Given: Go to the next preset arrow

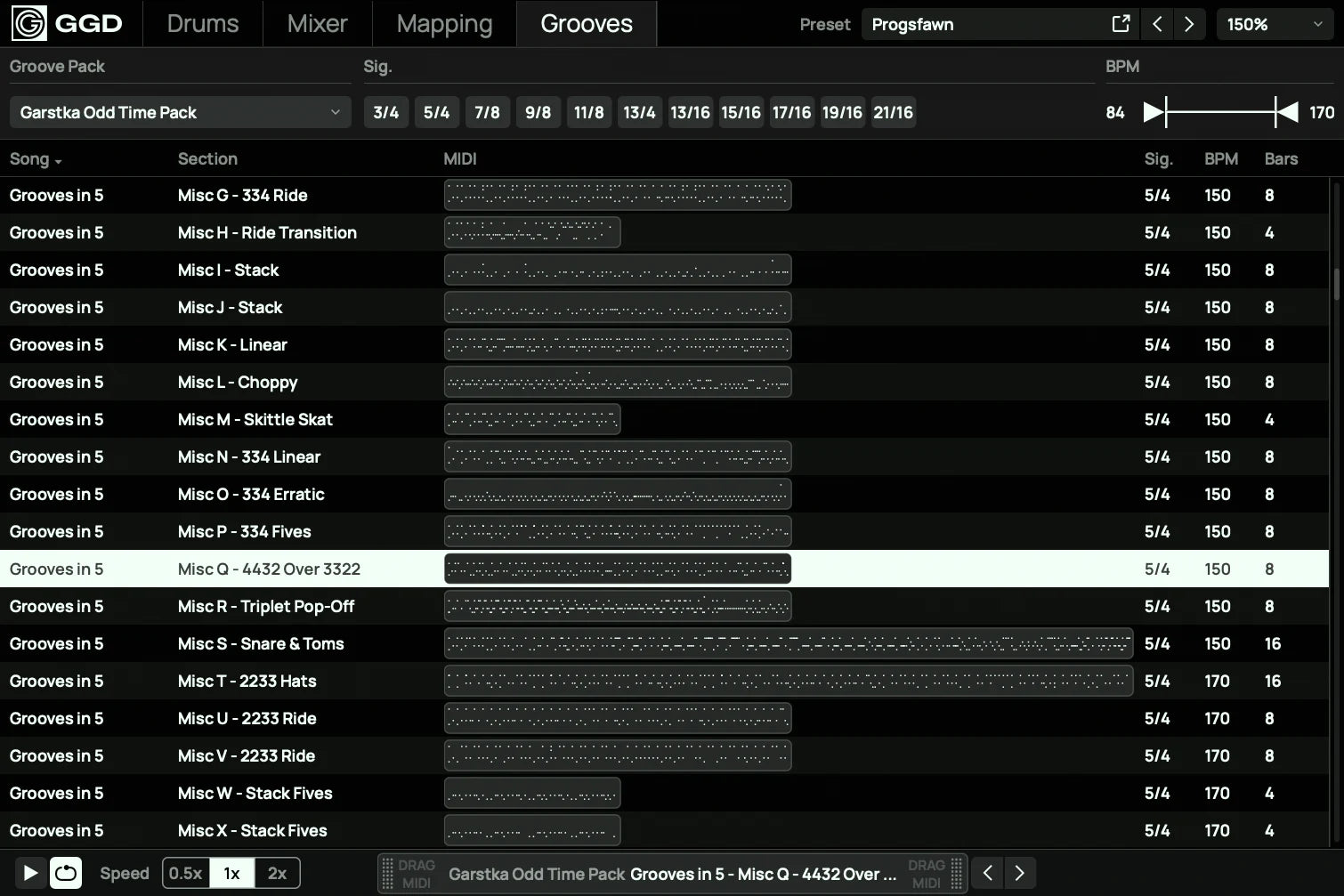Looking at the screenshot, I should coord(1189,24).
